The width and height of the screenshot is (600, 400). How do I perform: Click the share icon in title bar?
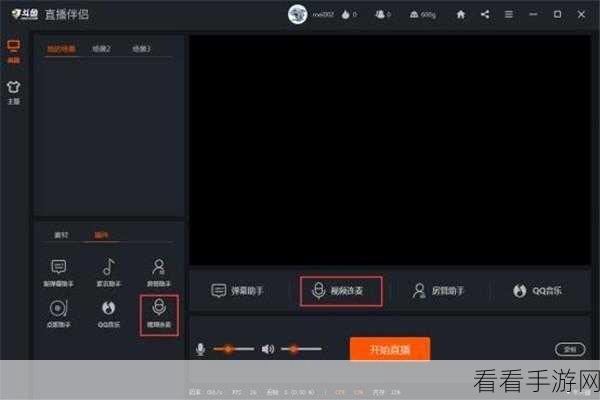tap(485, 15)
